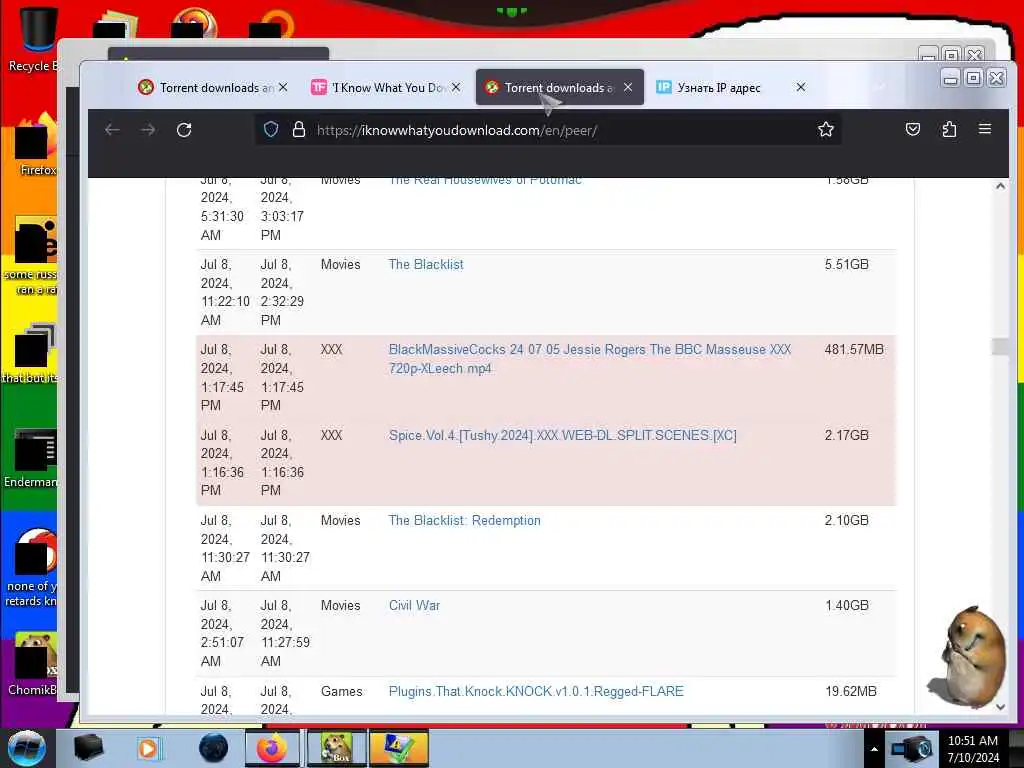Close the first Torrent downloads tab
This screenshot has height=768, width=1024.
coord(283,87)
